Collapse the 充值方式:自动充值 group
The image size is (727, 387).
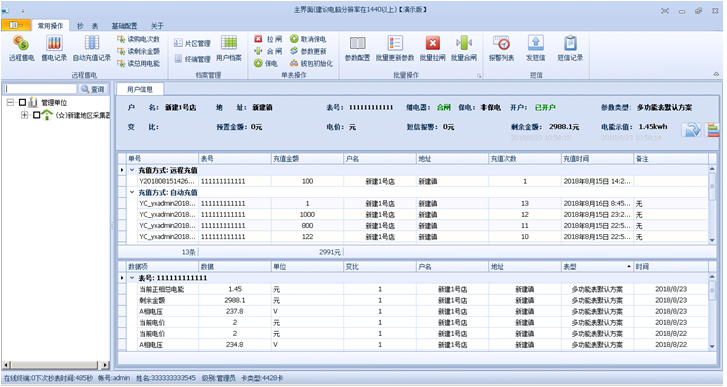pyautogui.click(x=132, y=192)
